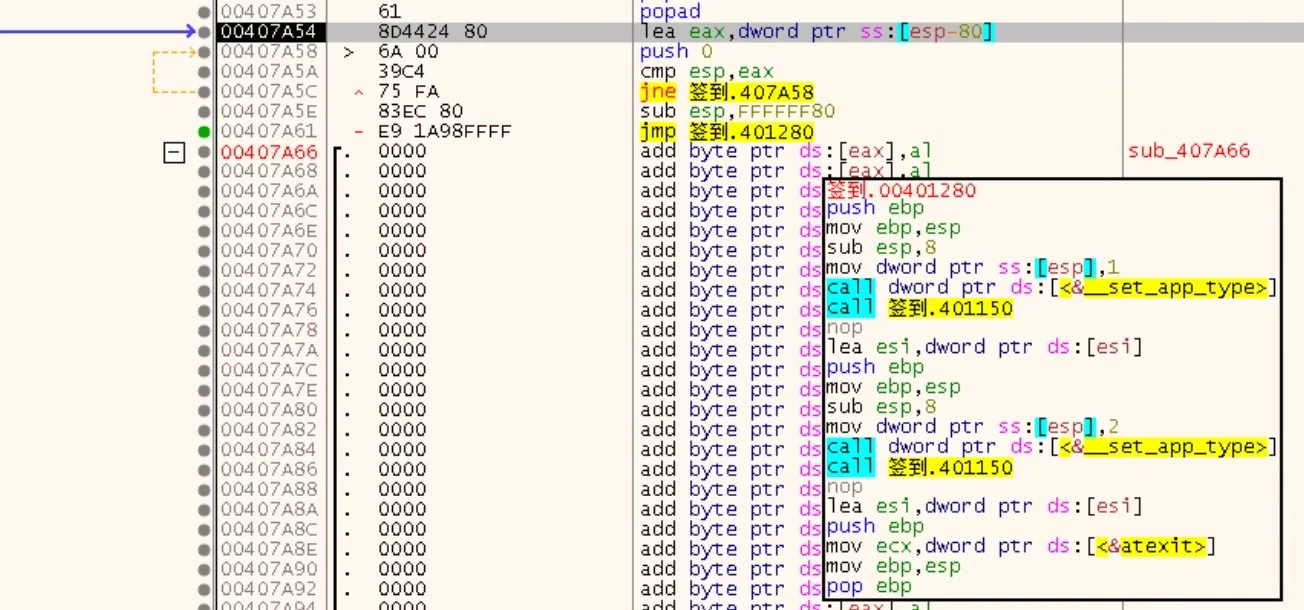
Task: Select address 00407A84 in disassembly
Action: tap(267, 449)
